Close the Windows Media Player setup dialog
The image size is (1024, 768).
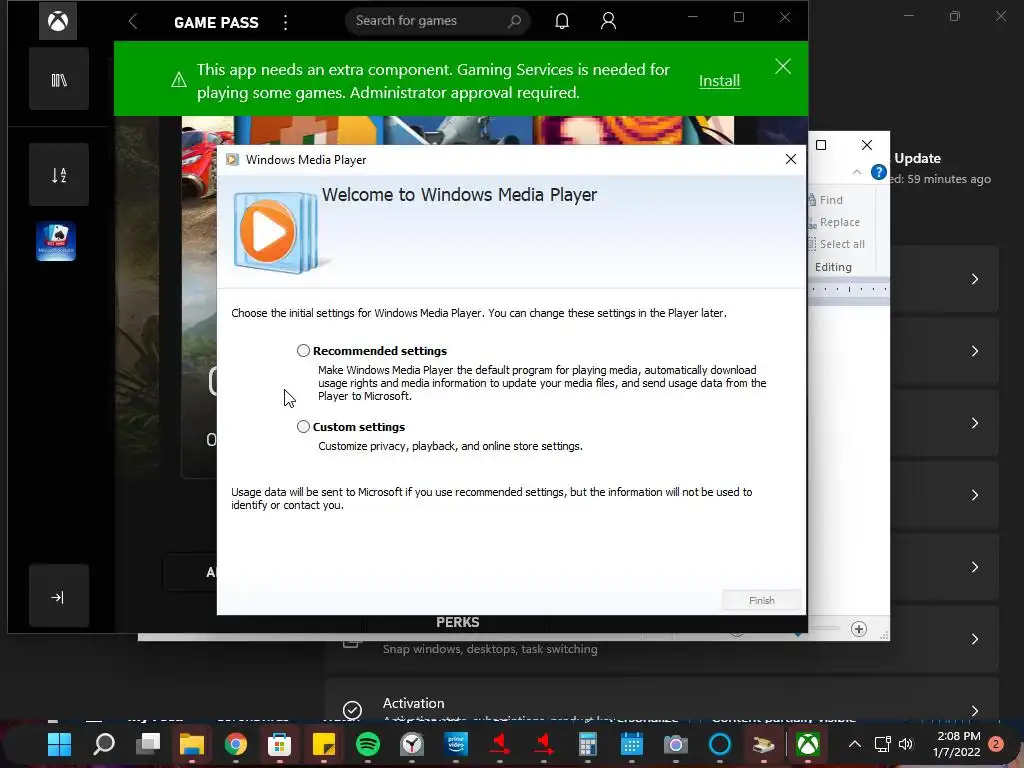click(x=790, y=159)
